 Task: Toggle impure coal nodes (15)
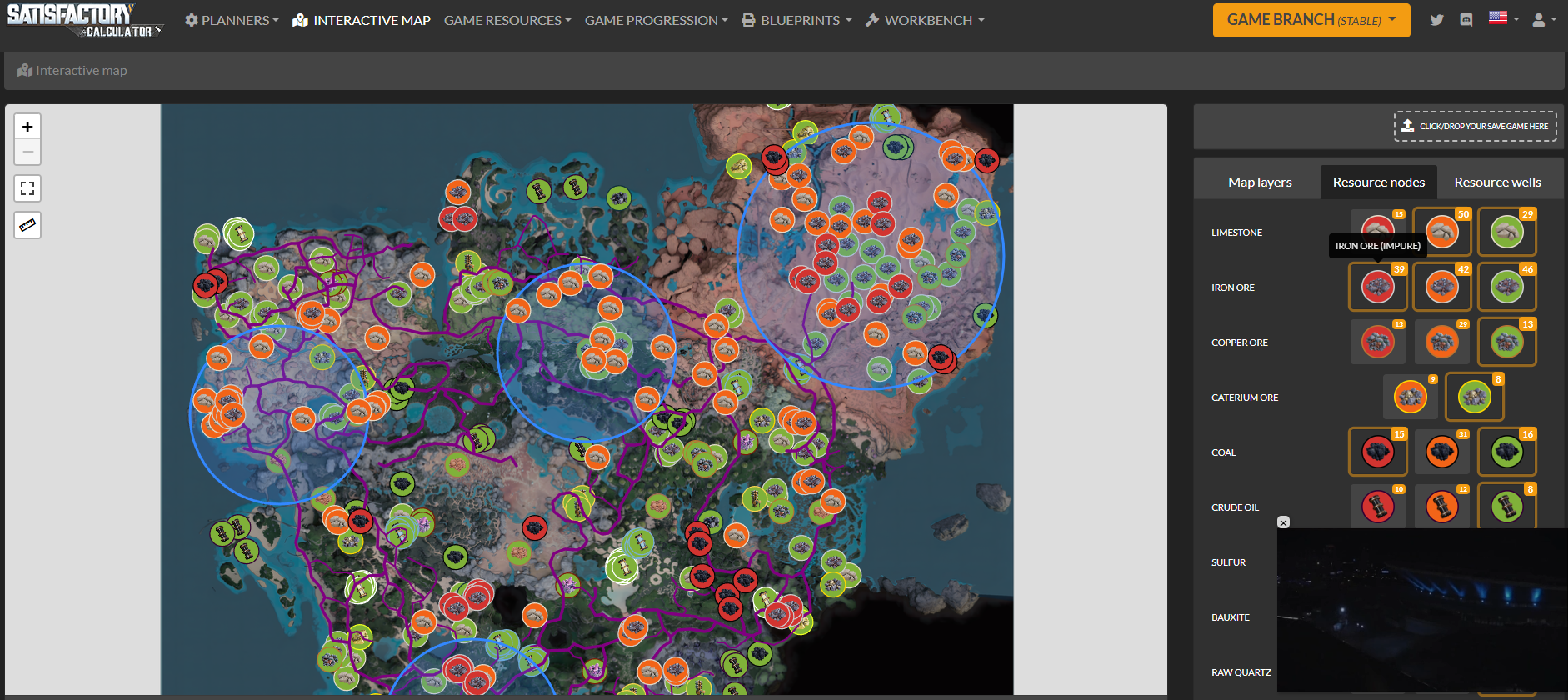[x=1378, y=452]
